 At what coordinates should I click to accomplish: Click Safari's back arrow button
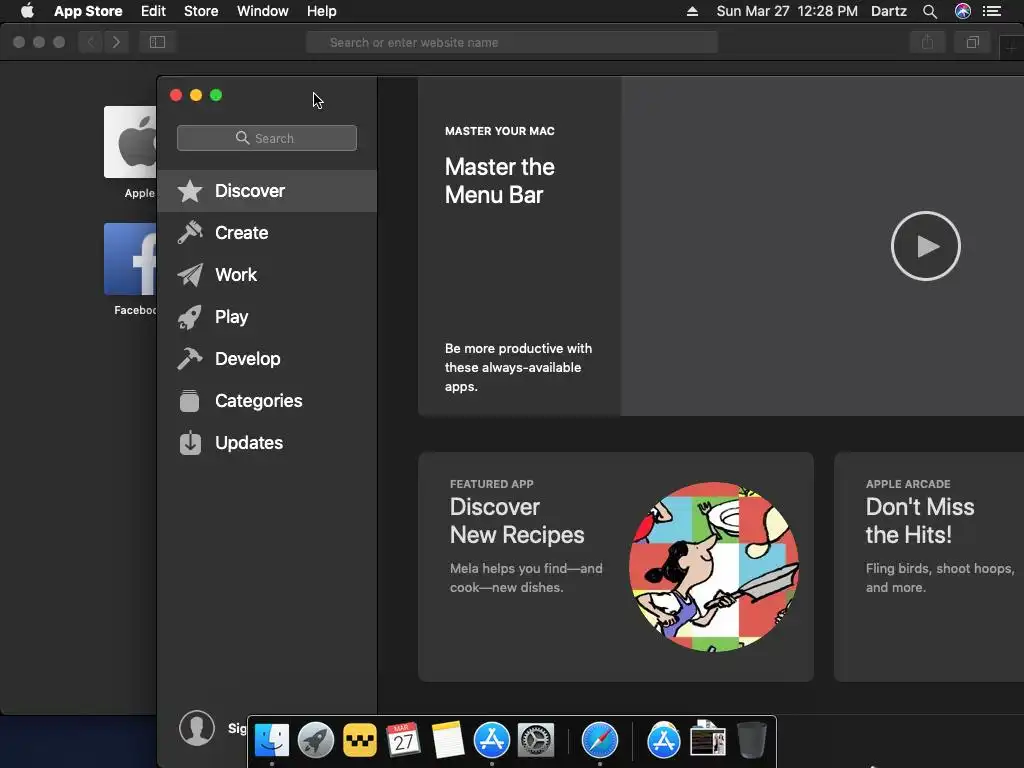pyautogui.click(x=91, y=42)
